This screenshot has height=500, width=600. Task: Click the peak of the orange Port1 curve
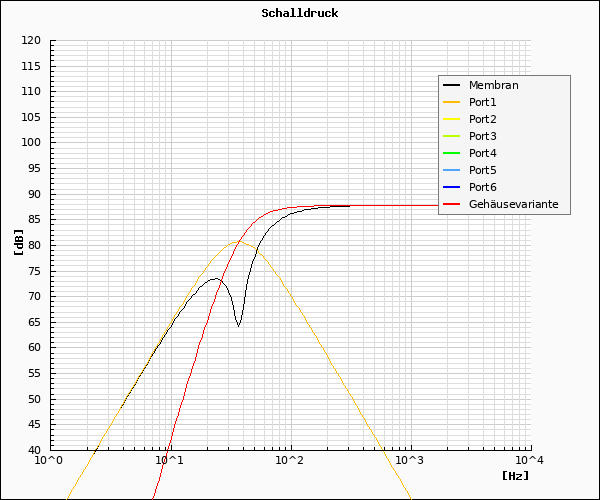click(235, 241)
